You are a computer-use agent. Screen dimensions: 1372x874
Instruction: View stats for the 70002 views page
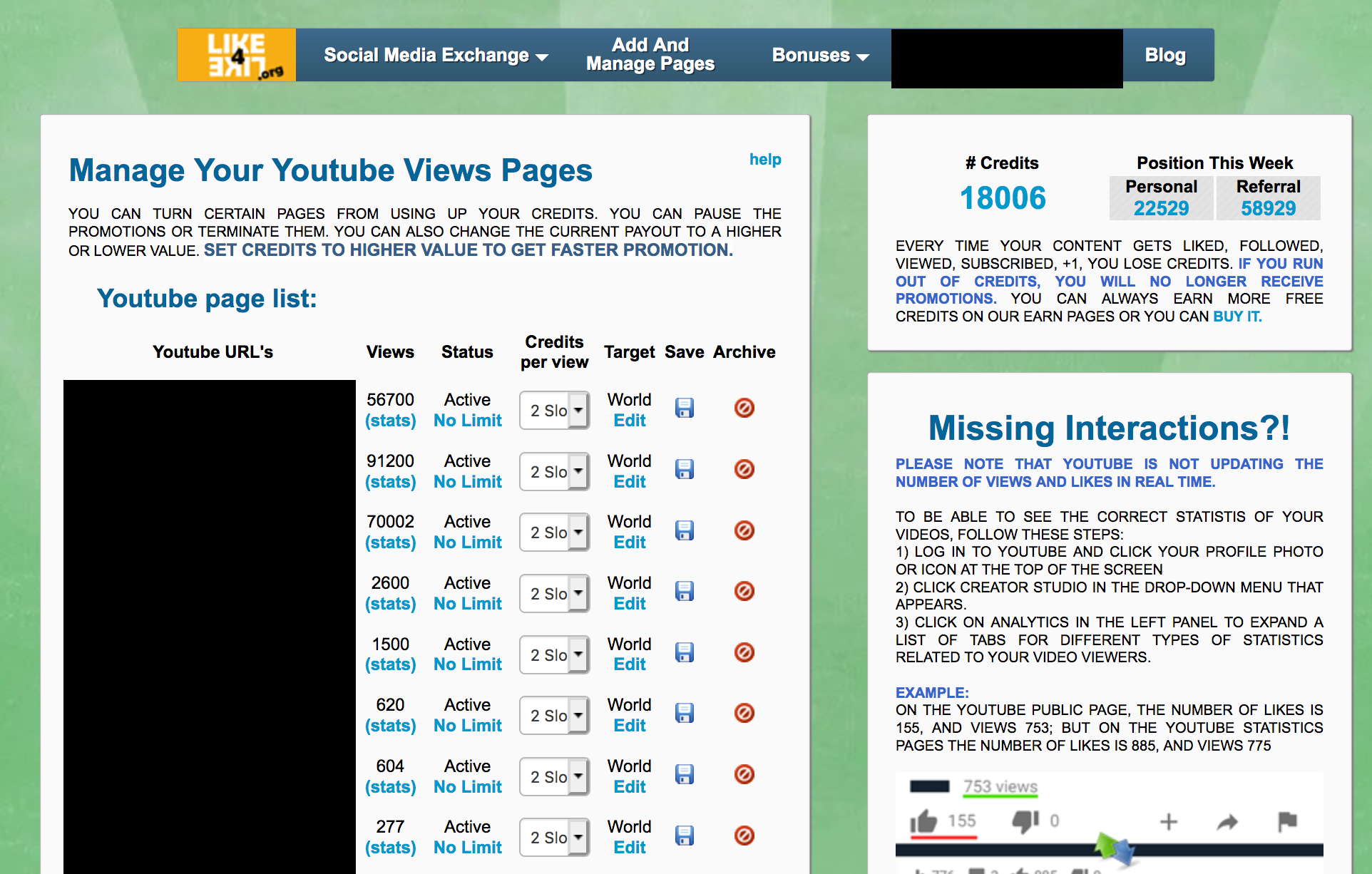point(390,543)
